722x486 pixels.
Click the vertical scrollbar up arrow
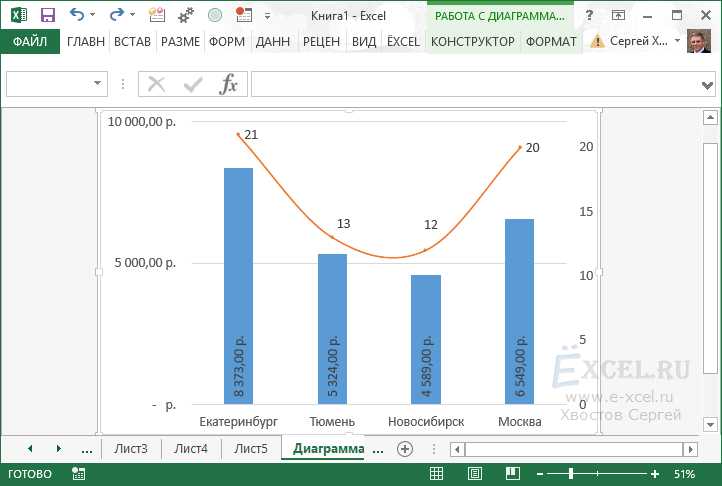coord(710,118)
